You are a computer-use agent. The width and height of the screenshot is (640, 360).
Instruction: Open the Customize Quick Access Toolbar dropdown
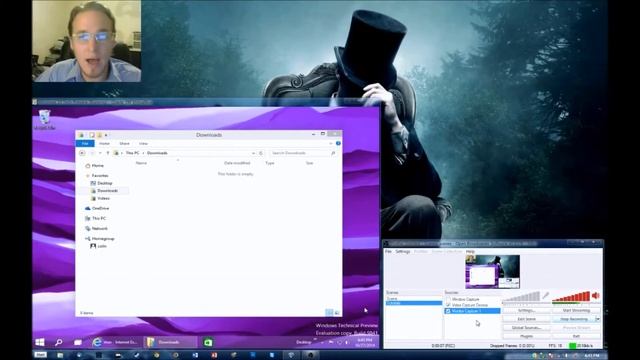pyautogui.click(x=106, y=135)
